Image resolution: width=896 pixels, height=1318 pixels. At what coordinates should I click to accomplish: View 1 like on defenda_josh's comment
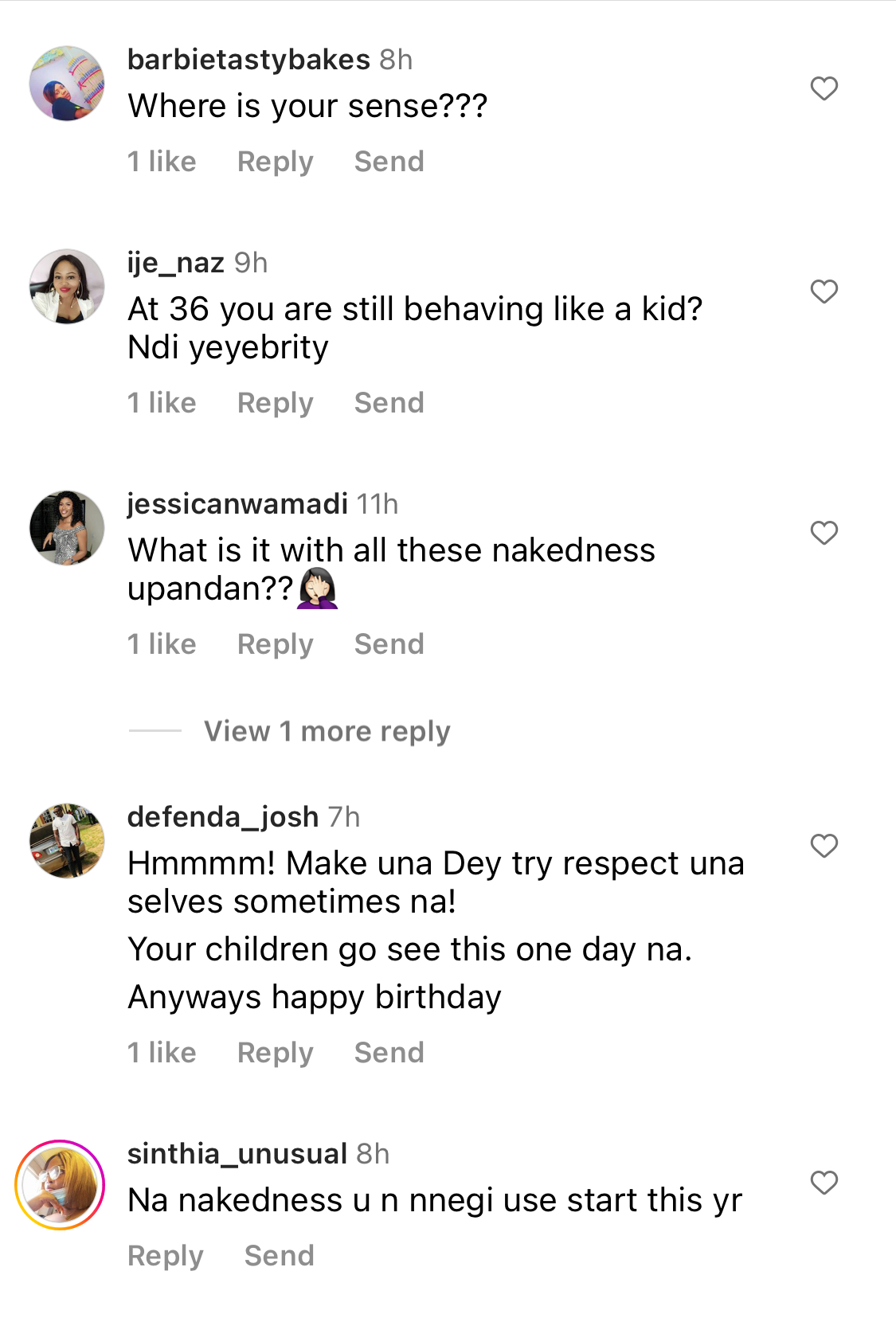click(162, 1053)
